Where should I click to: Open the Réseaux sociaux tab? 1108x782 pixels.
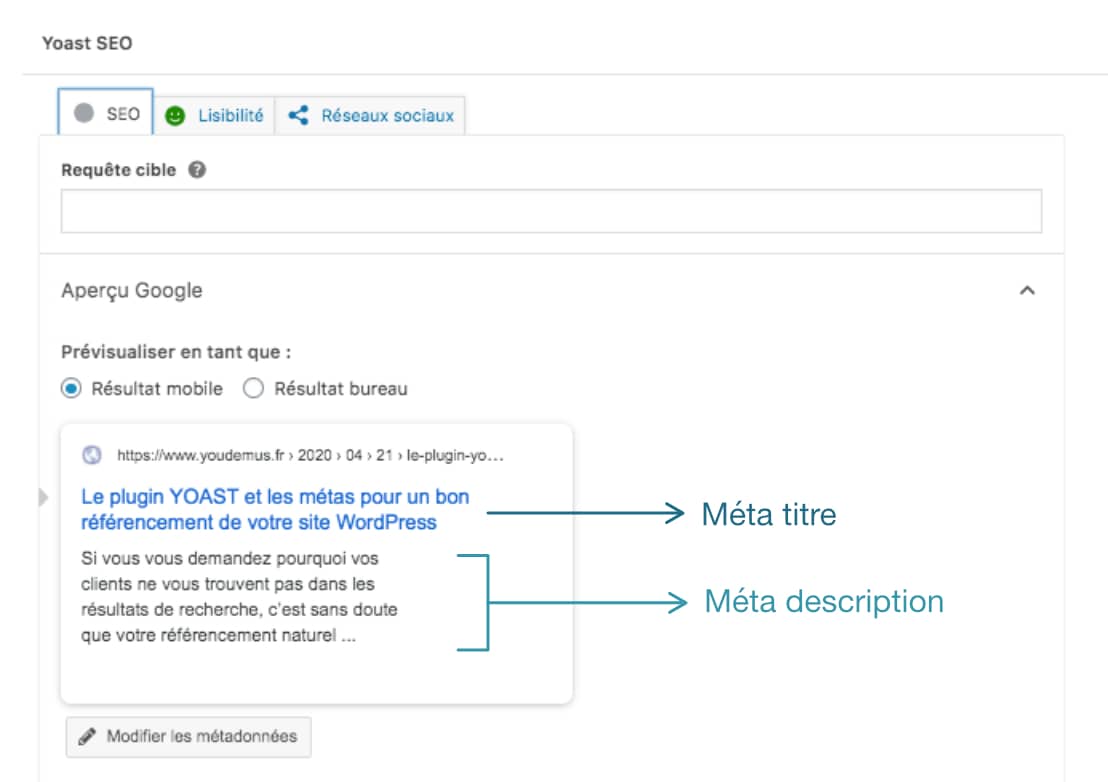click(x=387, y=116)
